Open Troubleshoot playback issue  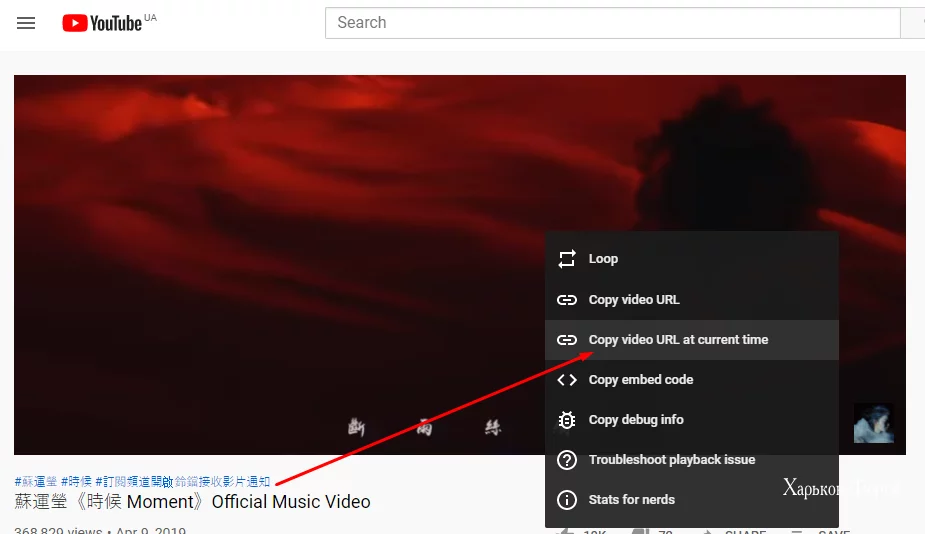(691, 460)
